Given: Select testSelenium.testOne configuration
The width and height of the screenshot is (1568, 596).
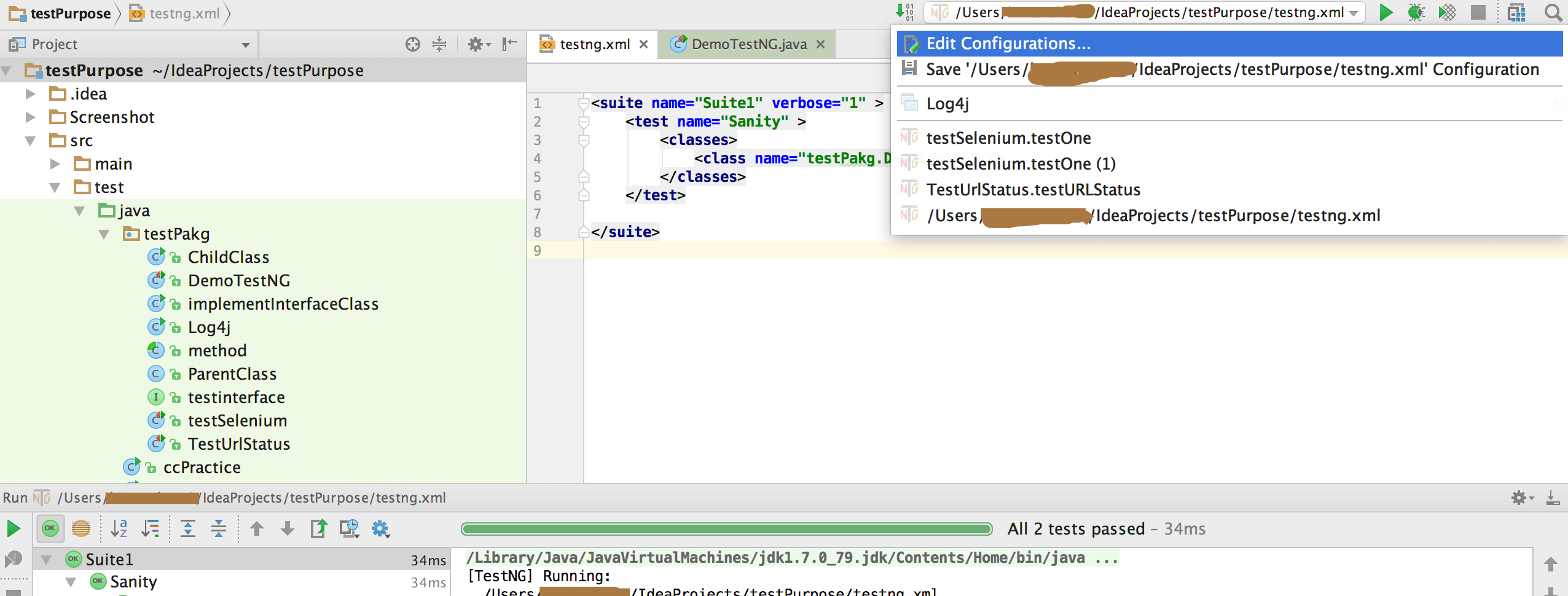Looking at the screenshot, I should pyautogui.click(x=1229, y=138).
